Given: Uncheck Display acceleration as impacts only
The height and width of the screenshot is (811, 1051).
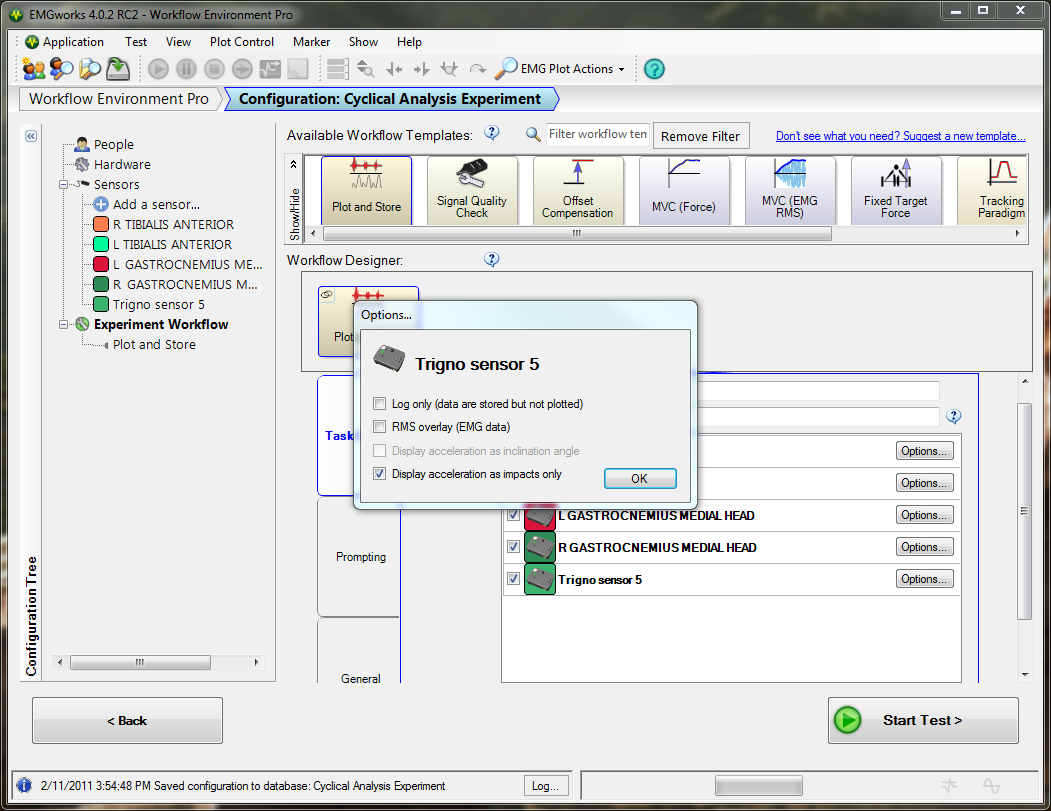Looking at the screenshot, I should pos(379,474).
